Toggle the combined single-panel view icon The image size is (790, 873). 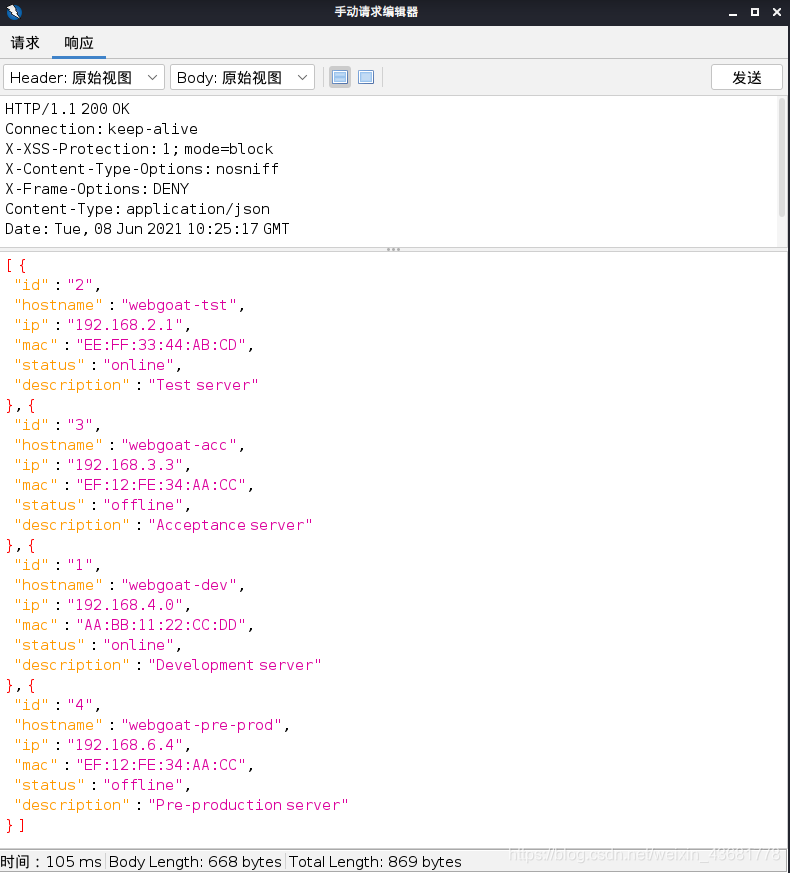366,77
